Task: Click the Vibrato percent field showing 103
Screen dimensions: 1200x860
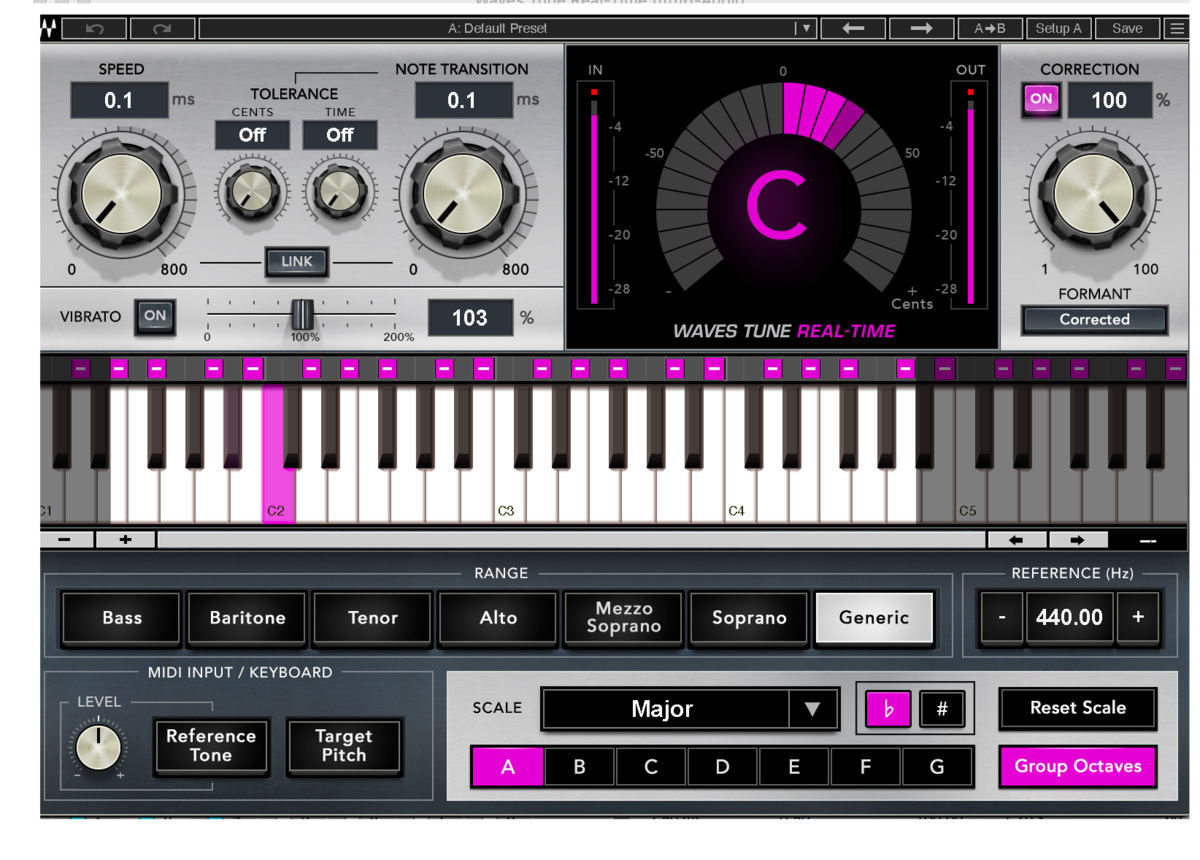Action: pos(470,318)
